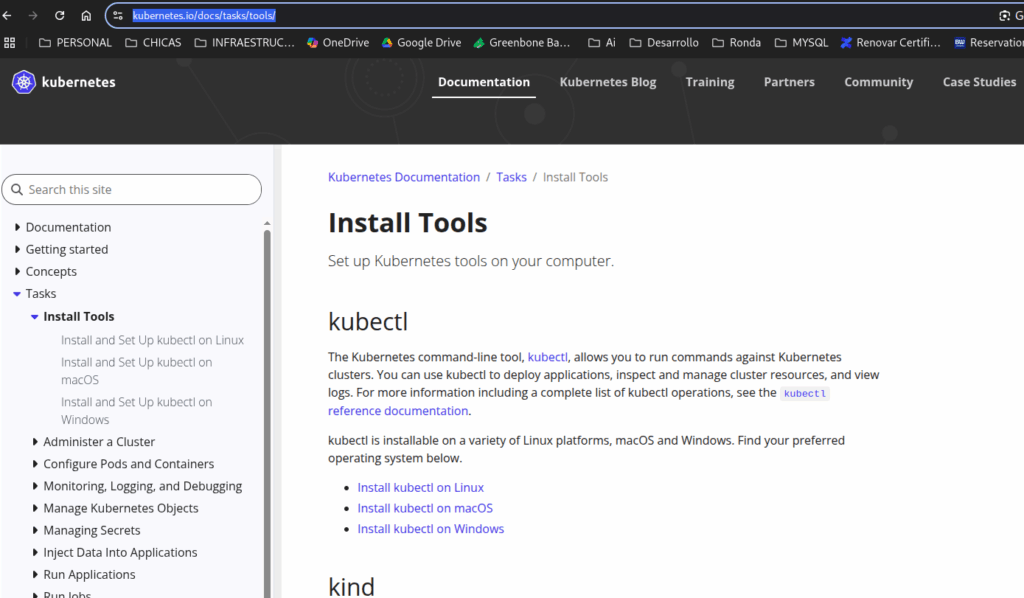
Task: Click the sidebar scrollbar up arrow
Action: click(x=267, y=223)
